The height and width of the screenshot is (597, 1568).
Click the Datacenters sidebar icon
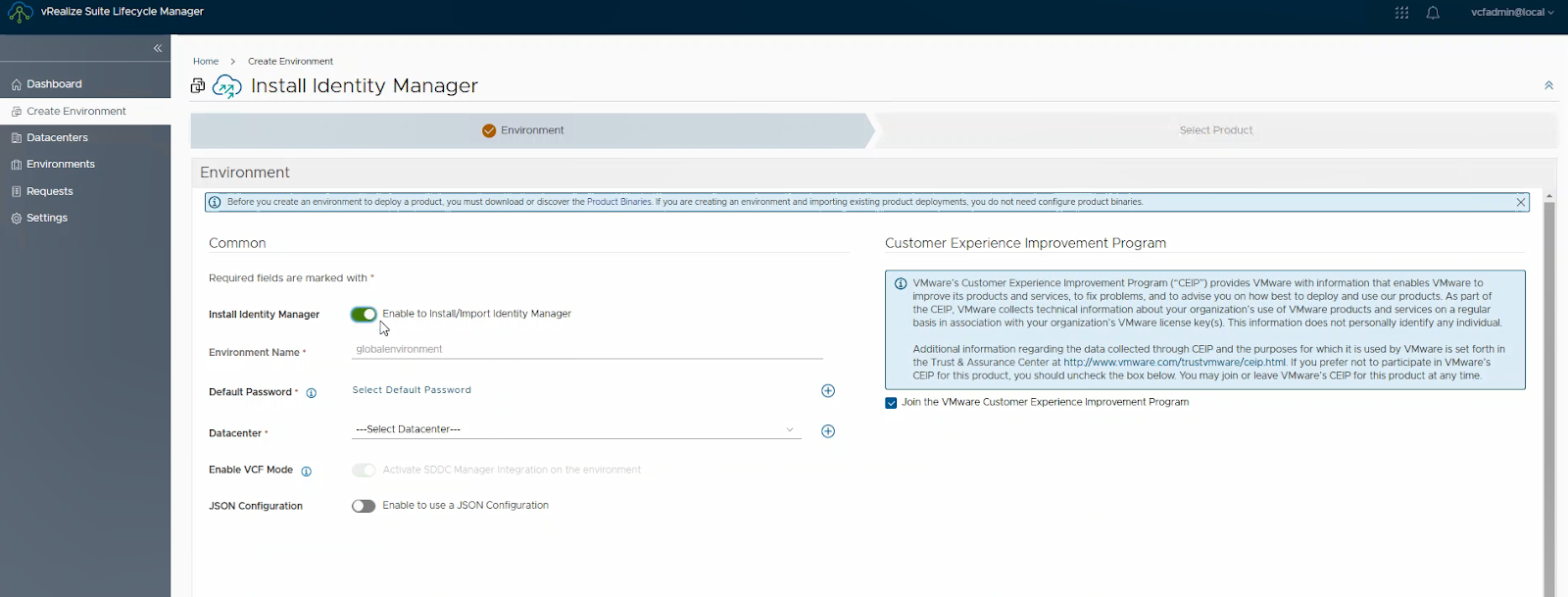tap(16, 138)
